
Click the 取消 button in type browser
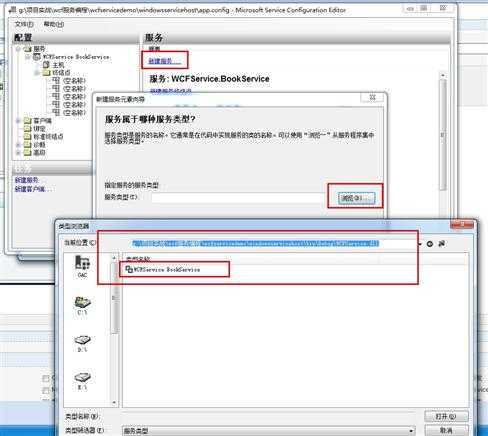coord(446,430)
